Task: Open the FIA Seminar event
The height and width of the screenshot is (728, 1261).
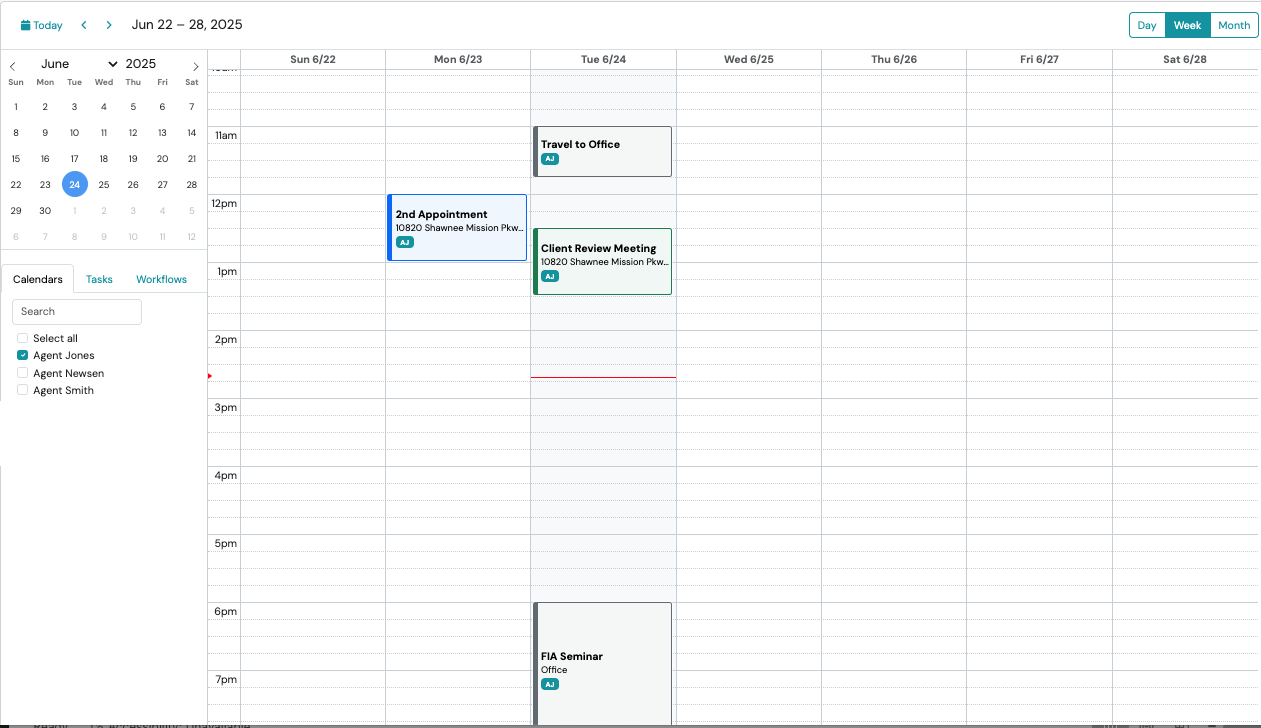Action: [x=603, y=664]
